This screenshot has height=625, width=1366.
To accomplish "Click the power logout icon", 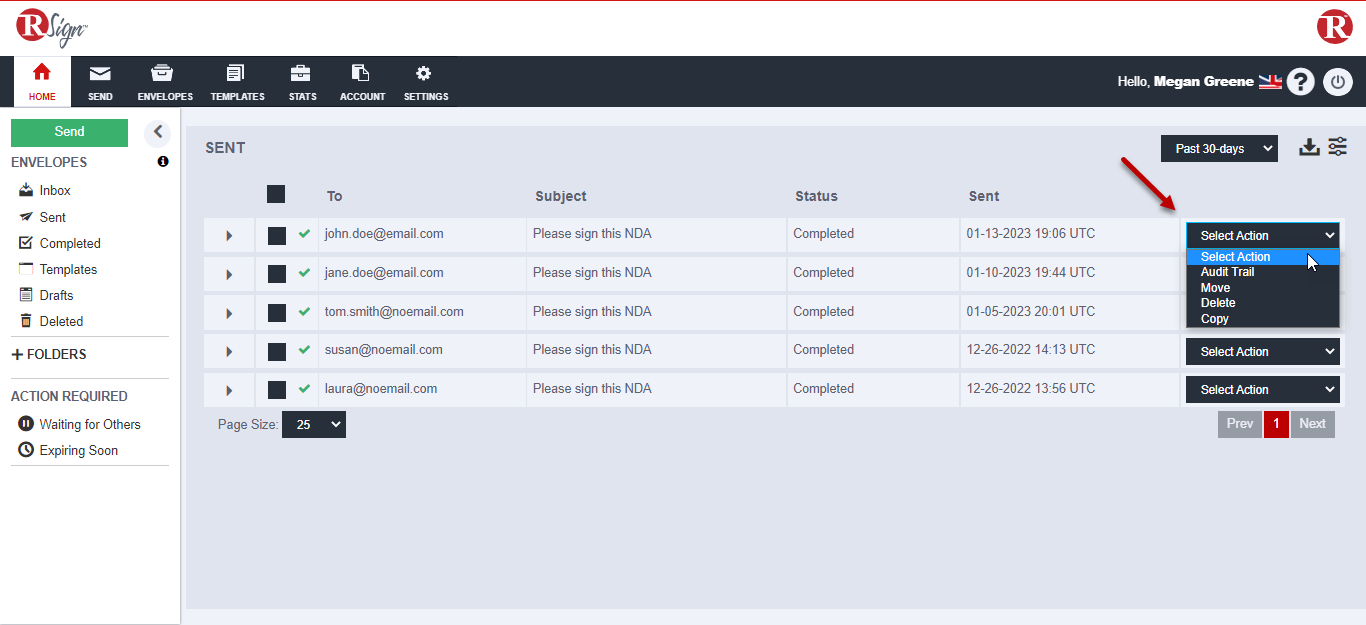I will pos(1338,82).
